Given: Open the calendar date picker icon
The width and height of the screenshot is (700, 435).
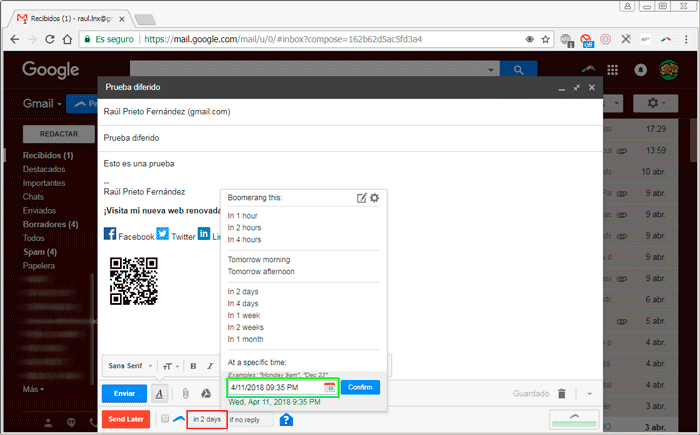Looking at the screenshot, I should point(329,387).
